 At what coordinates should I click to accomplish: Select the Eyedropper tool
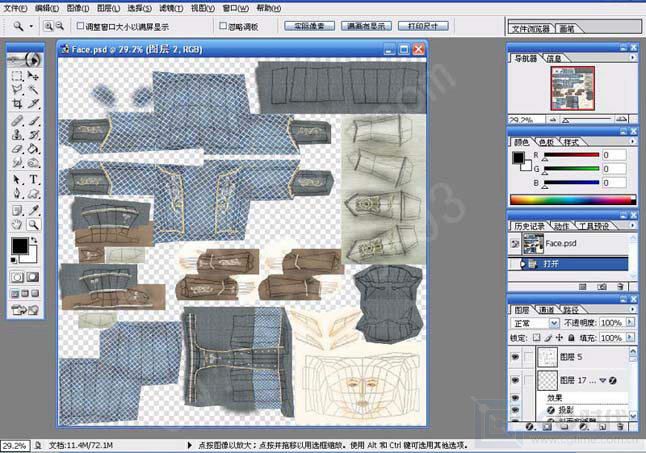[33, 211]
